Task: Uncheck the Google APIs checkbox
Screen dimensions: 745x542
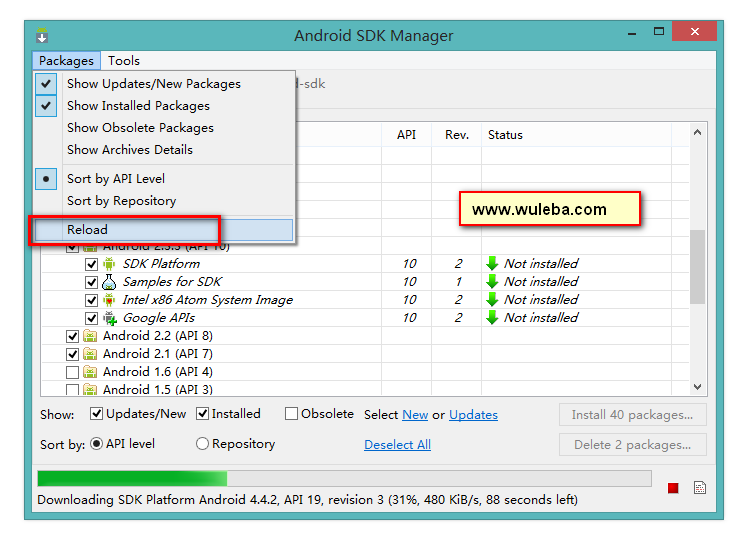Action: click(91, 318)
